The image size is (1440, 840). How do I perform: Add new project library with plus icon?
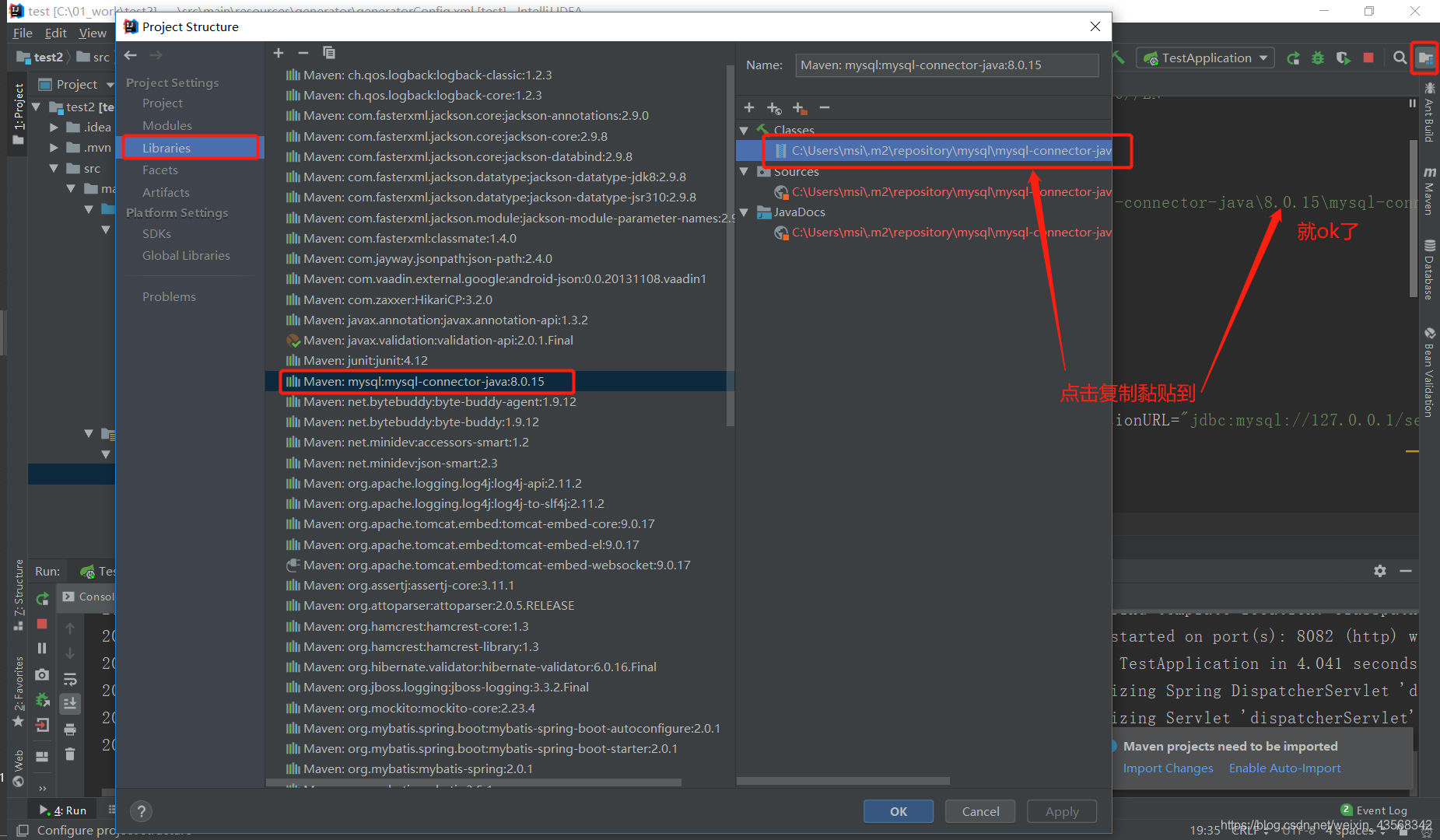point(279,53)
